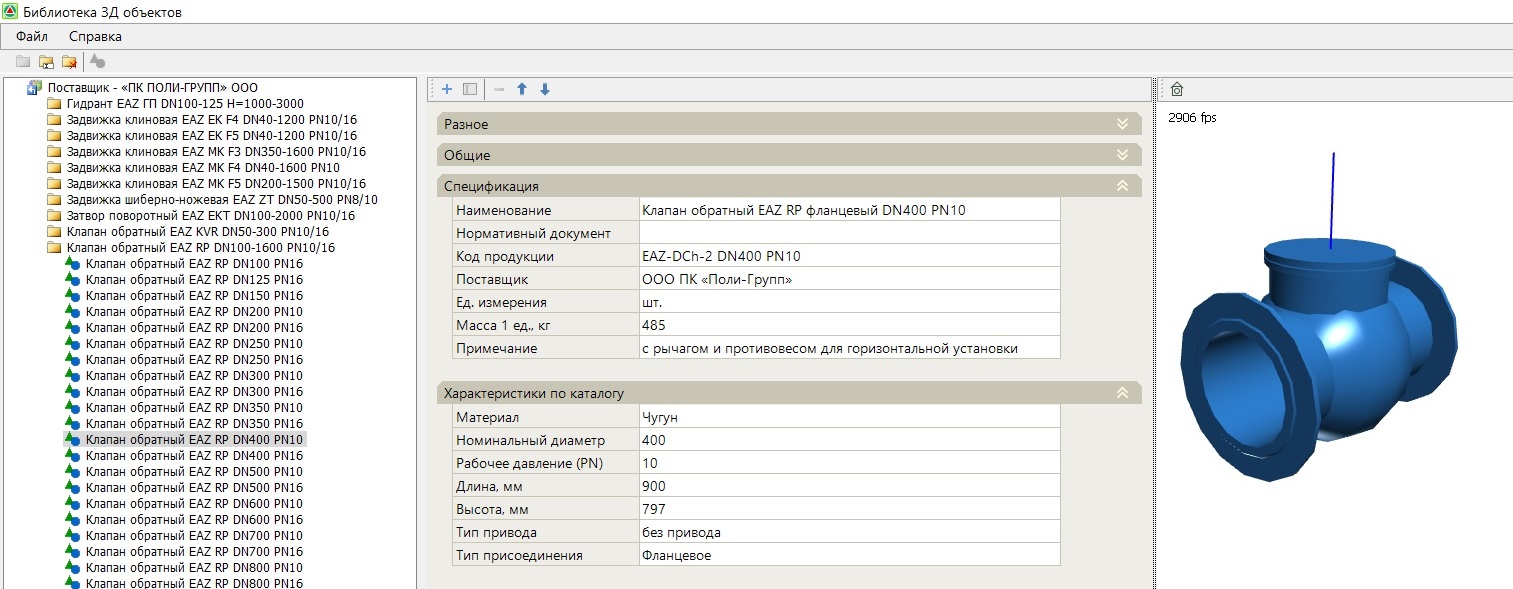Collapse the Характеристики по каталогу section
Screen dimensions: 1513x589
click(x=1122, y=393)
